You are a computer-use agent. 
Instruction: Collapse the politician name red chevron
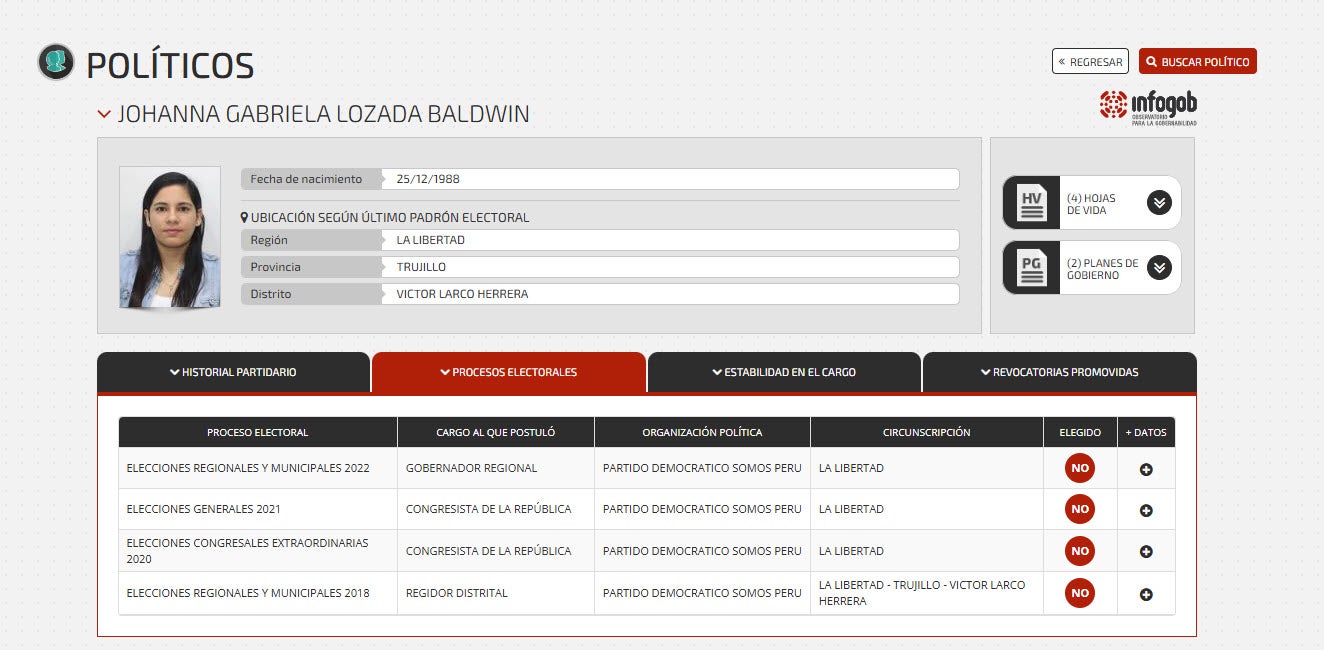tap(104, 114)
